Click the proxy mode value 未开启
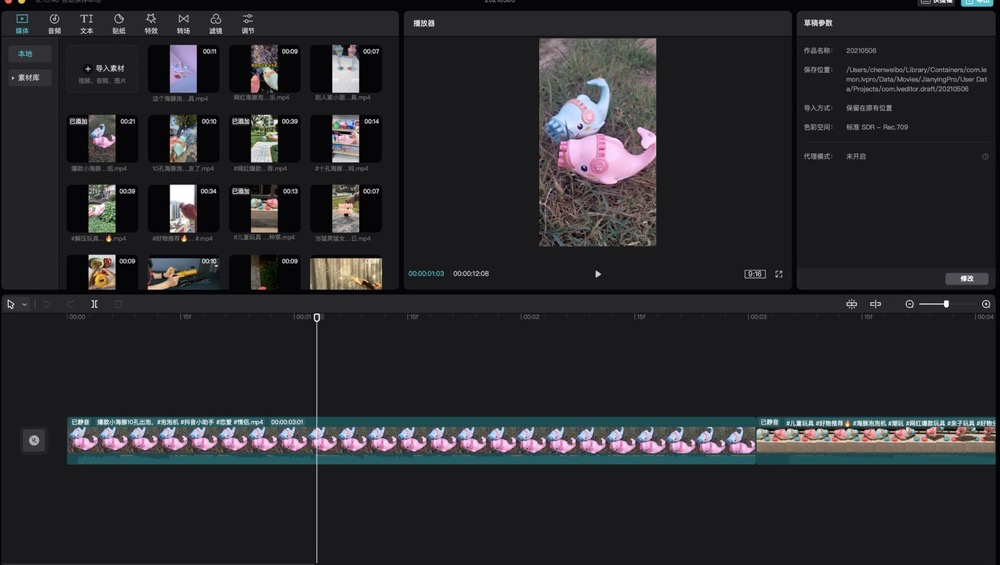The width and height of the screenshot is (1000, 565). [856, 156]
